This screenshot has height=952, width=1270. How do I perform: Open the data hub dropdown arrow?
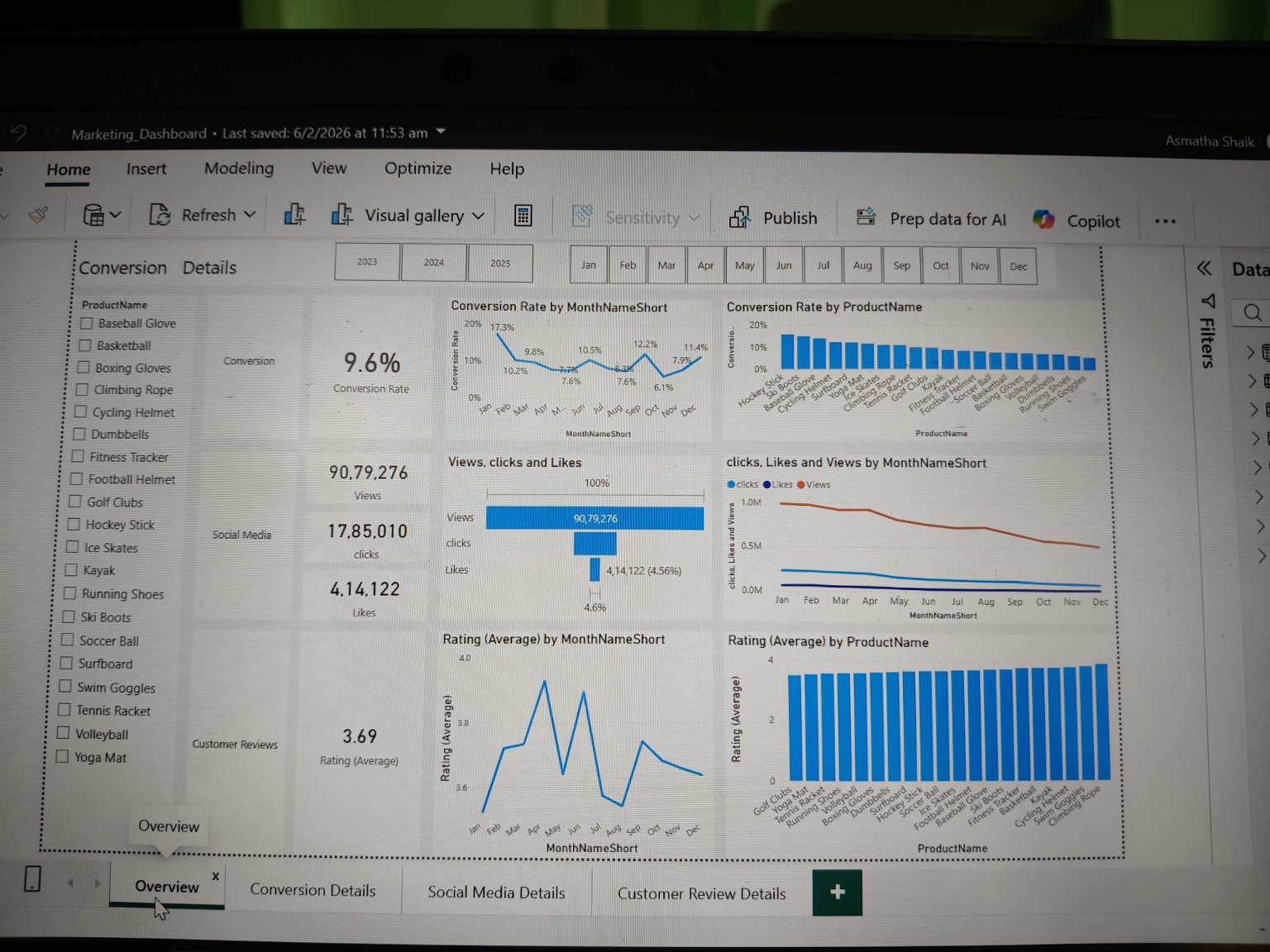point(115,216)
